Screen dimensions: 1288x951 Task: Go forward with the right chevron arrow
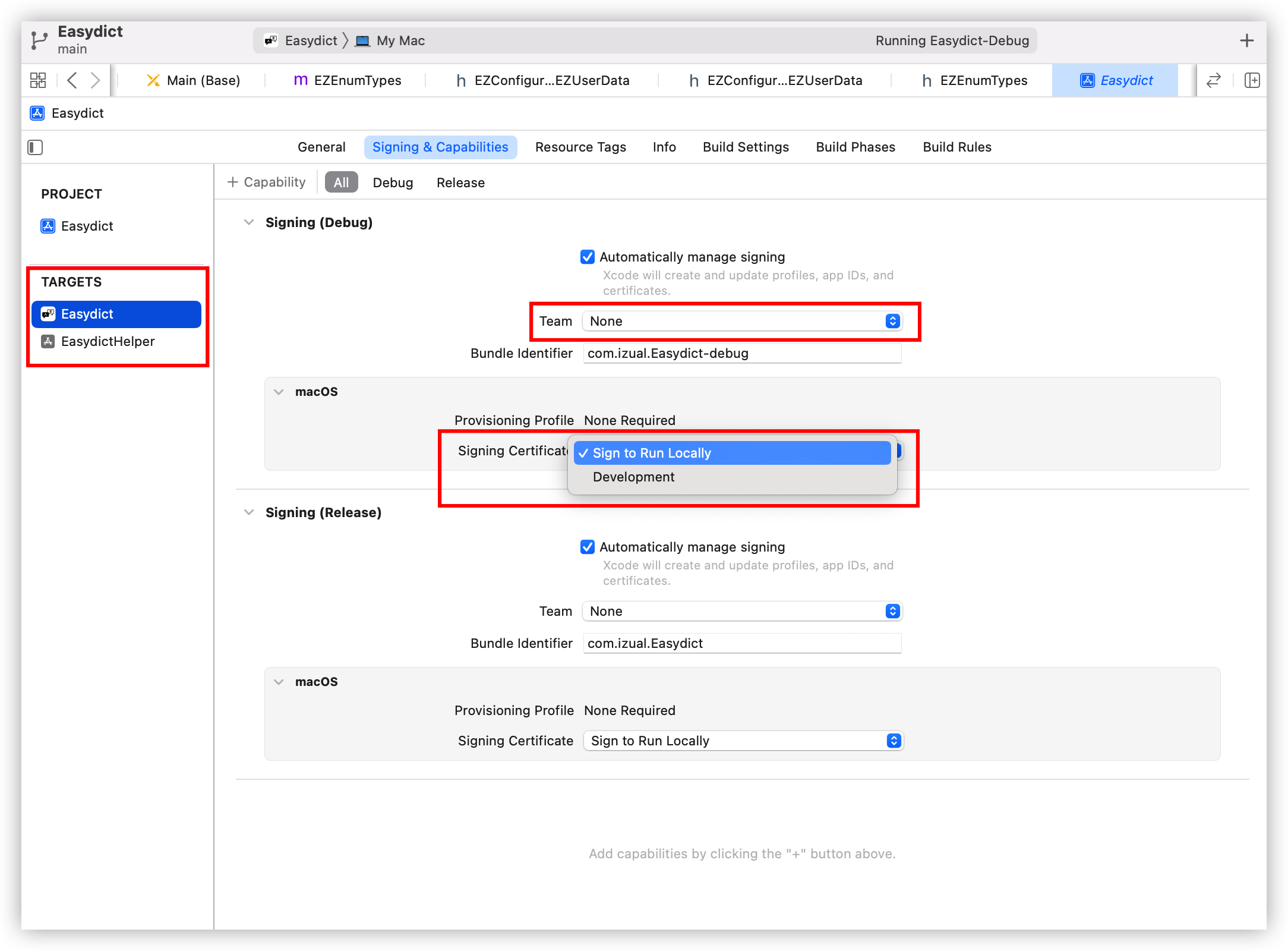coord(95,80)
